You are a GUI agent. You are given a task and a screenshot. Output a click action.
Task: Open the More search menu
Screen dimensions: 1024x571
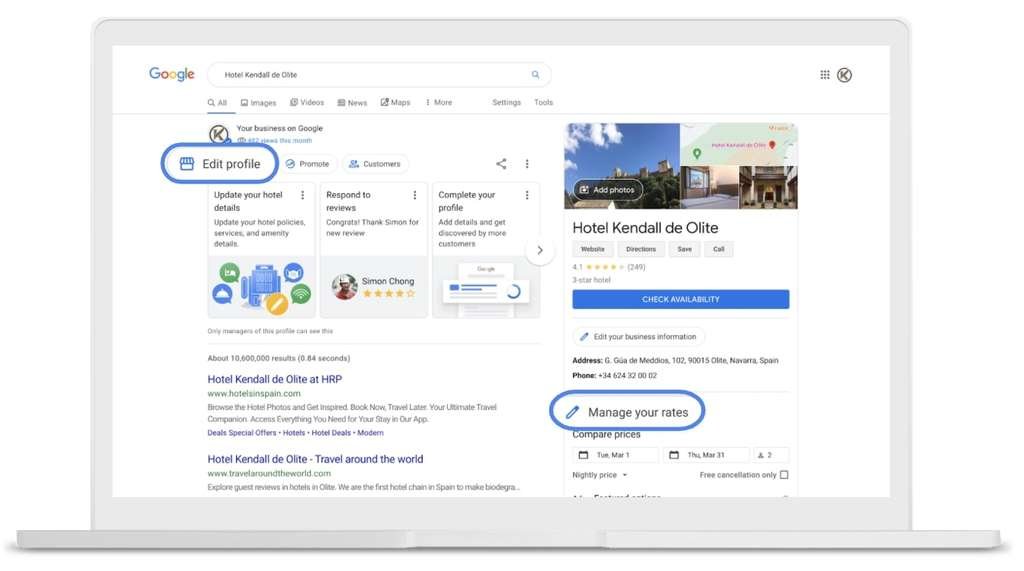438,103
